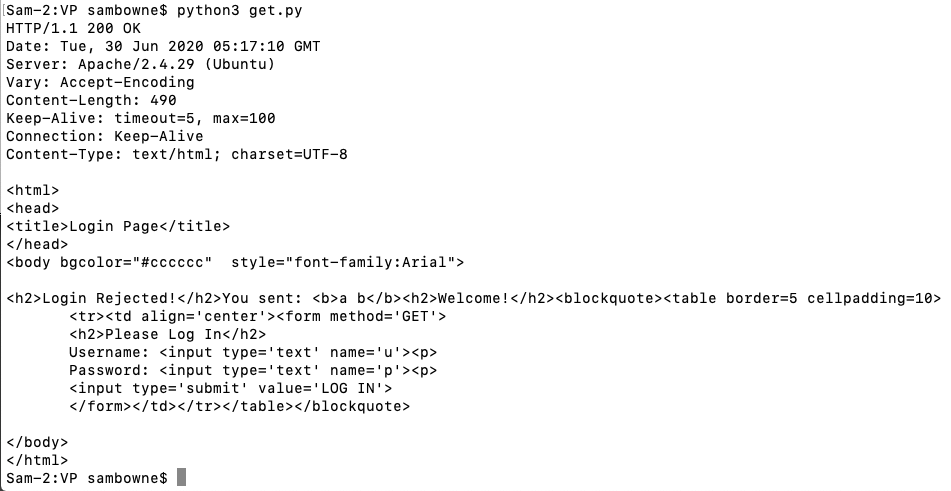Click the terminal cursor block at the prompt
Image resolution: width=951 pixels, height=491 pixels.
181,478
